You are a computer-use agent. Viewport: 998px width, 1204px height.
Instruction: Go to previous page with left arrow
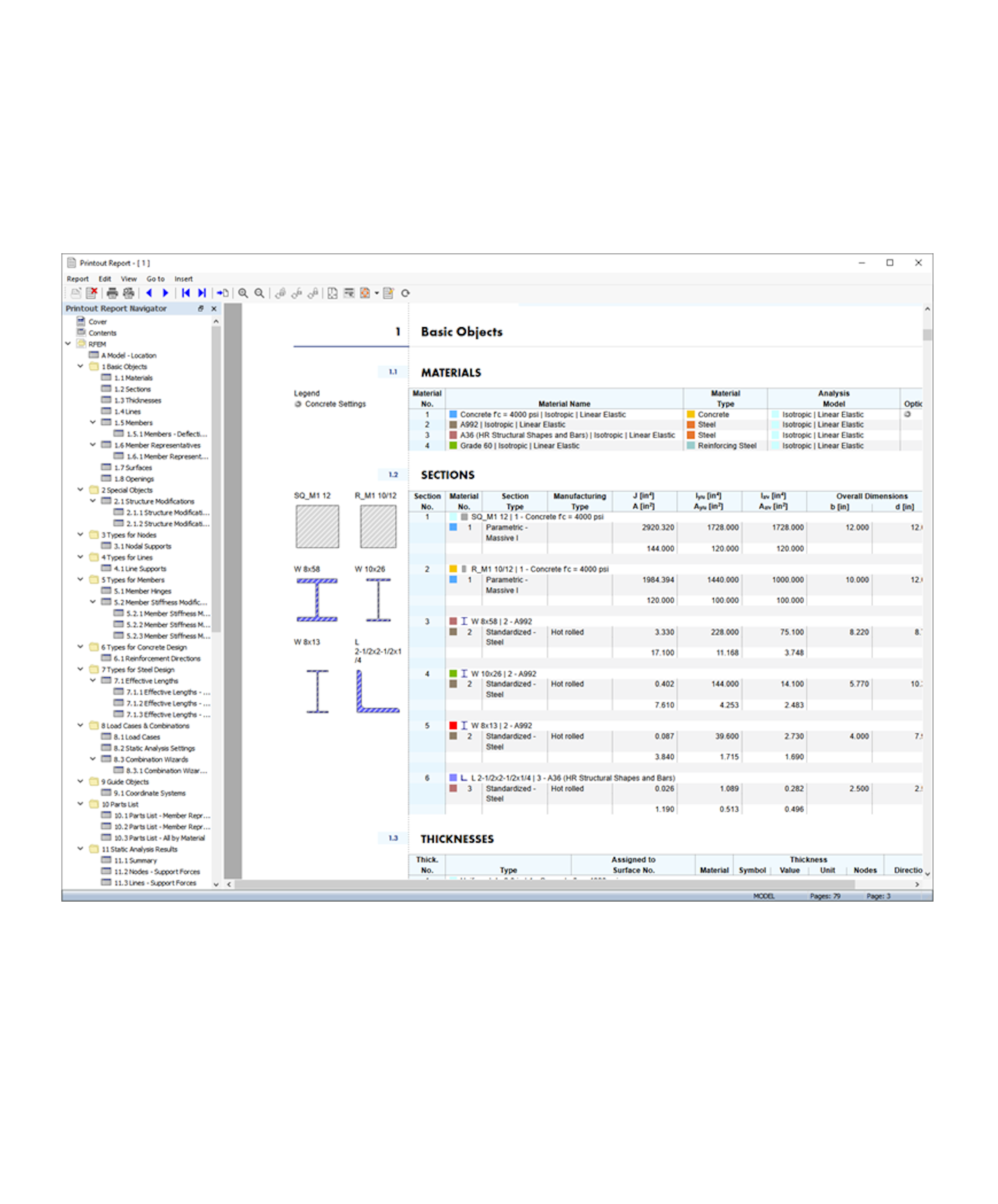[149, 293]
